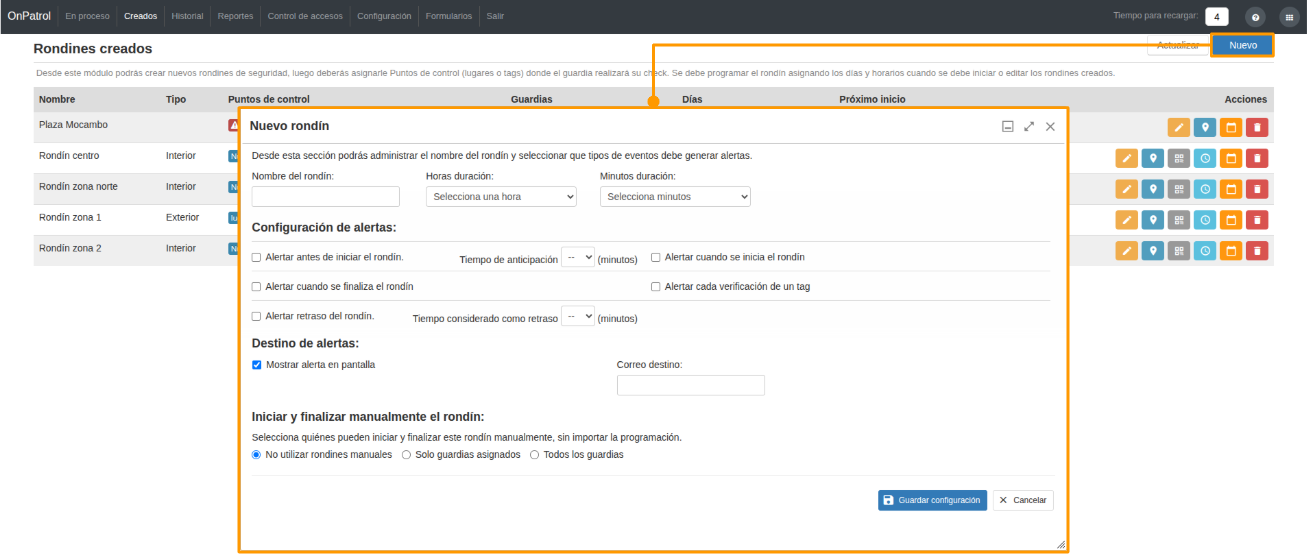Open the calendar icon for Plaza Mocambo
Screen dimensions: 1307x557
click(x=1231, y=127)
